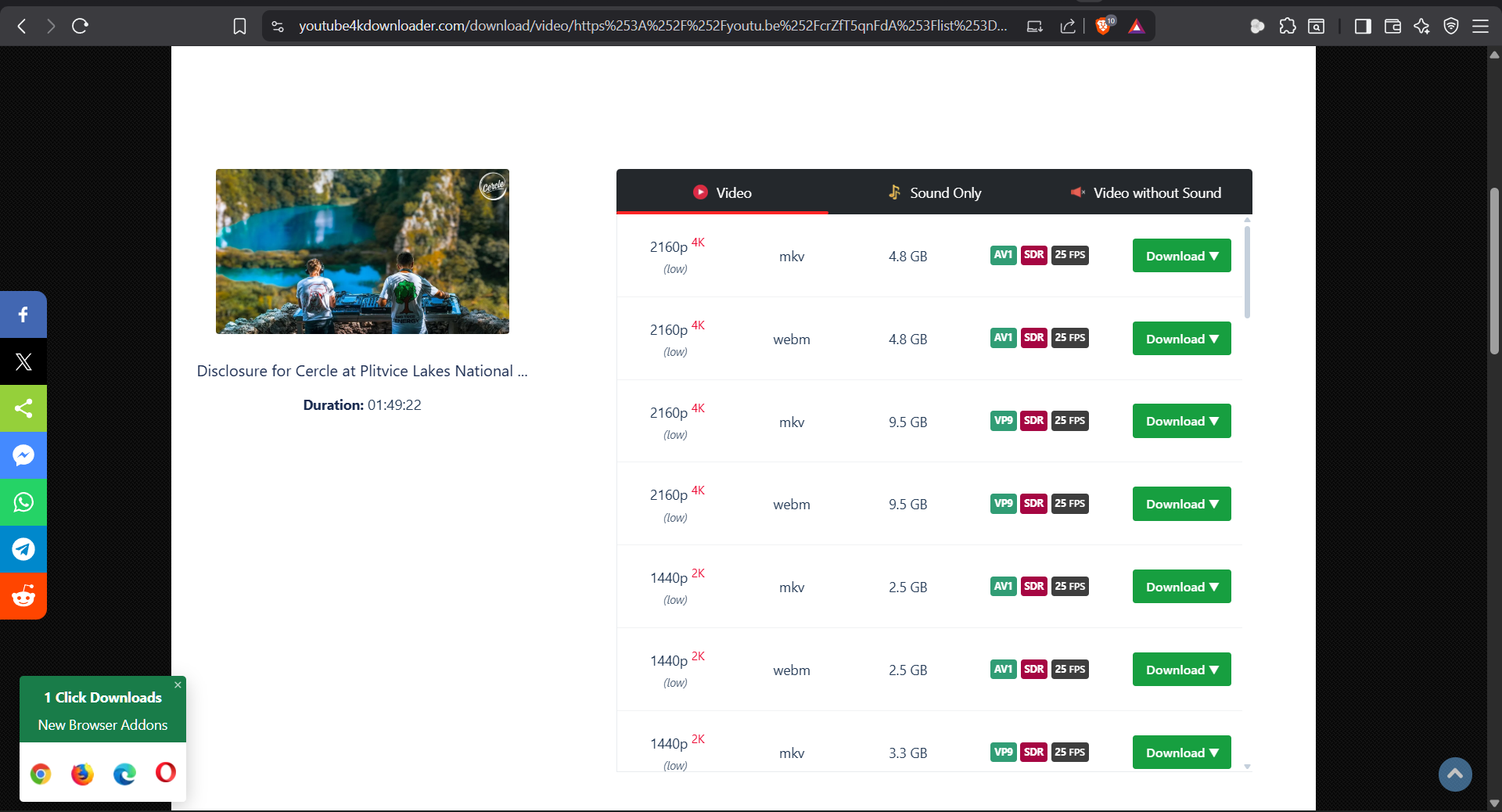Open the Leo AI assistant icon
This screenshot has height=812, width=1502.
tap(1421, 26)
